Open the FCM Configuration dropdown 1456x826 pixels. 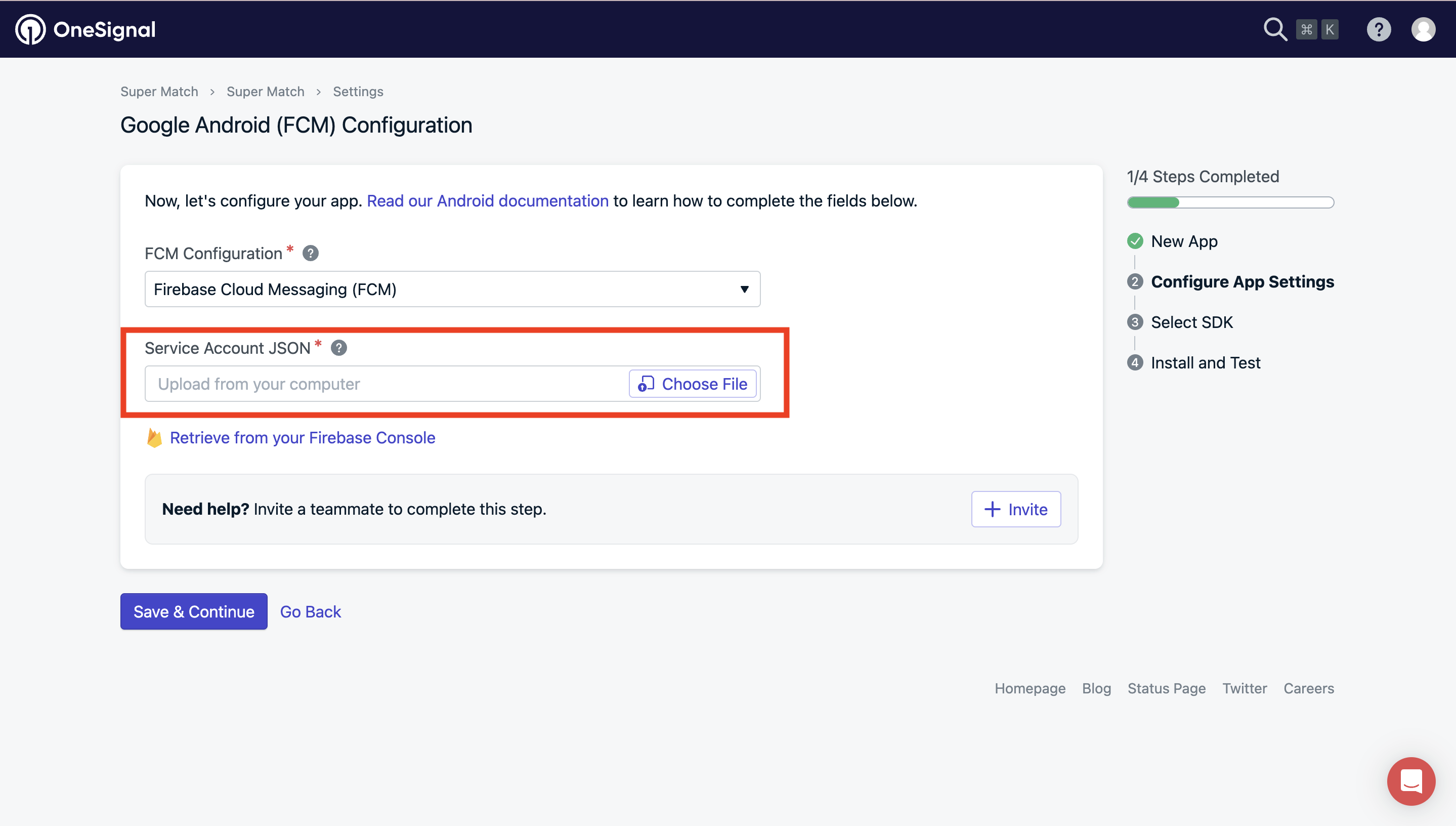452,290
